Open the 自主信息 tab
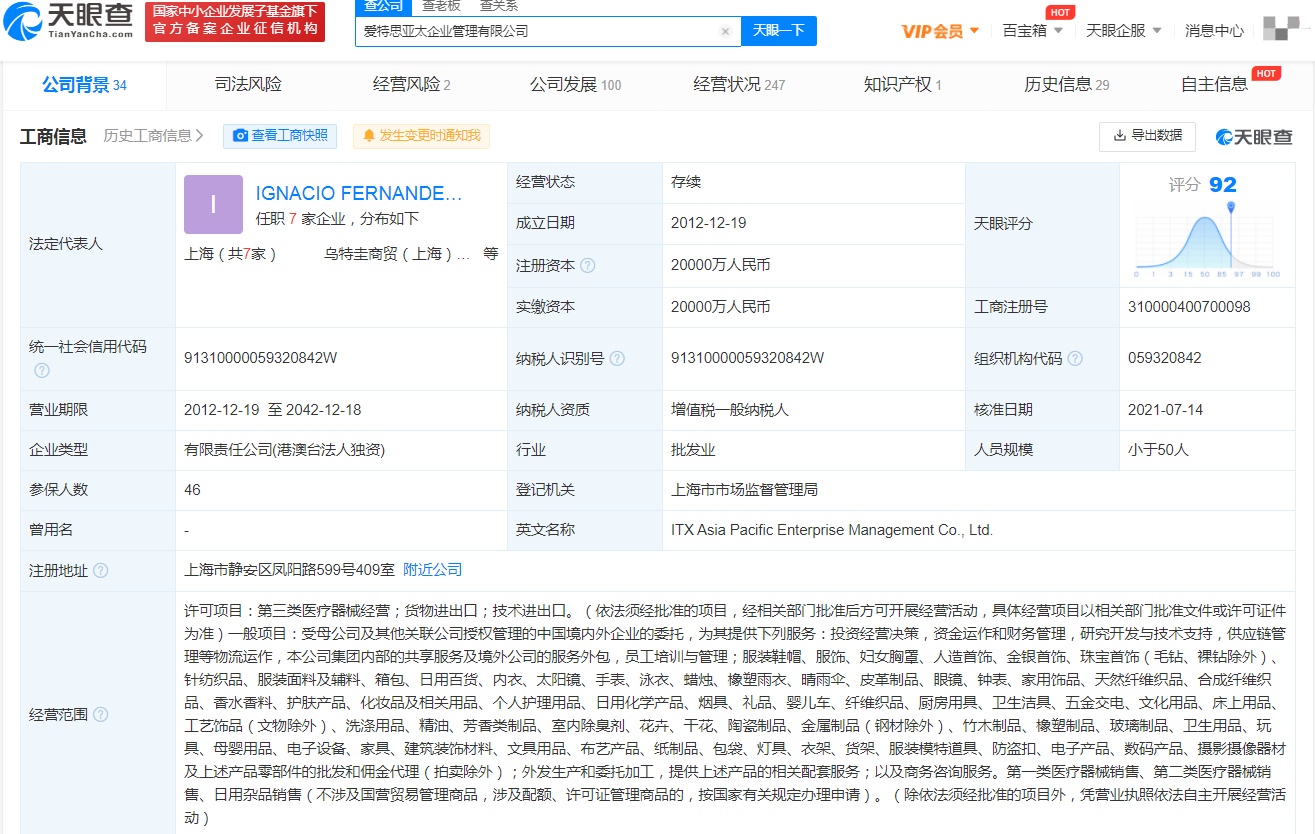This screenshot has height=834, width=1315. (1214, 85)
